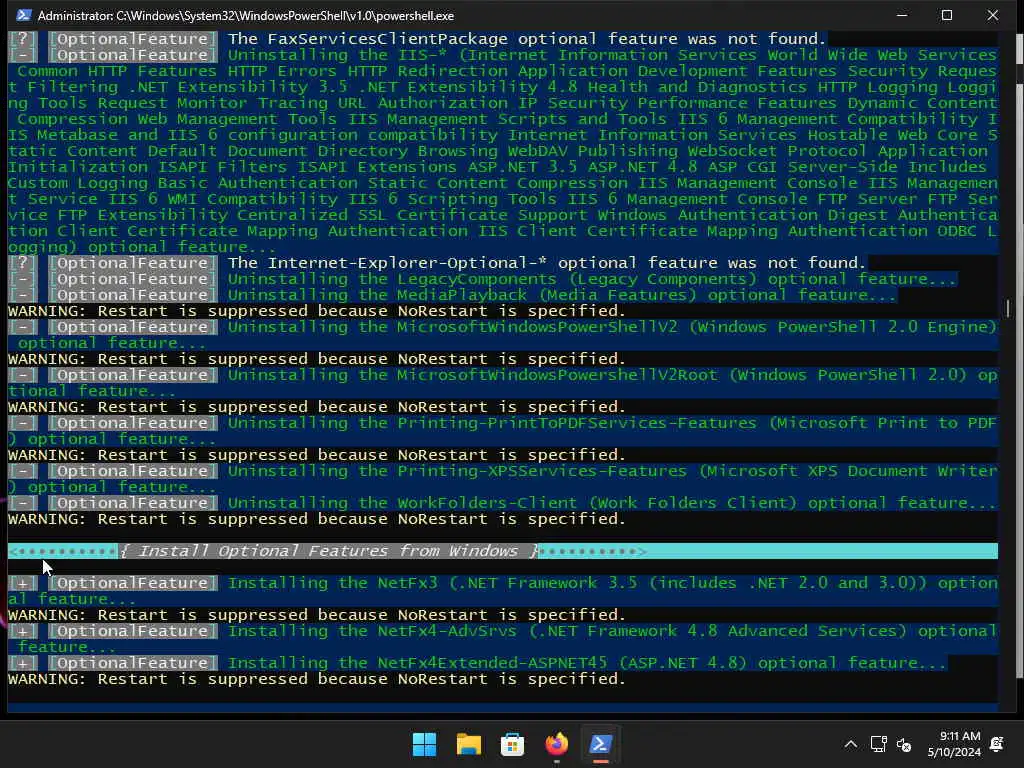Click the Internet-Explorer-Optional not found line
The image size is (1024, 768).
[438, 263]
